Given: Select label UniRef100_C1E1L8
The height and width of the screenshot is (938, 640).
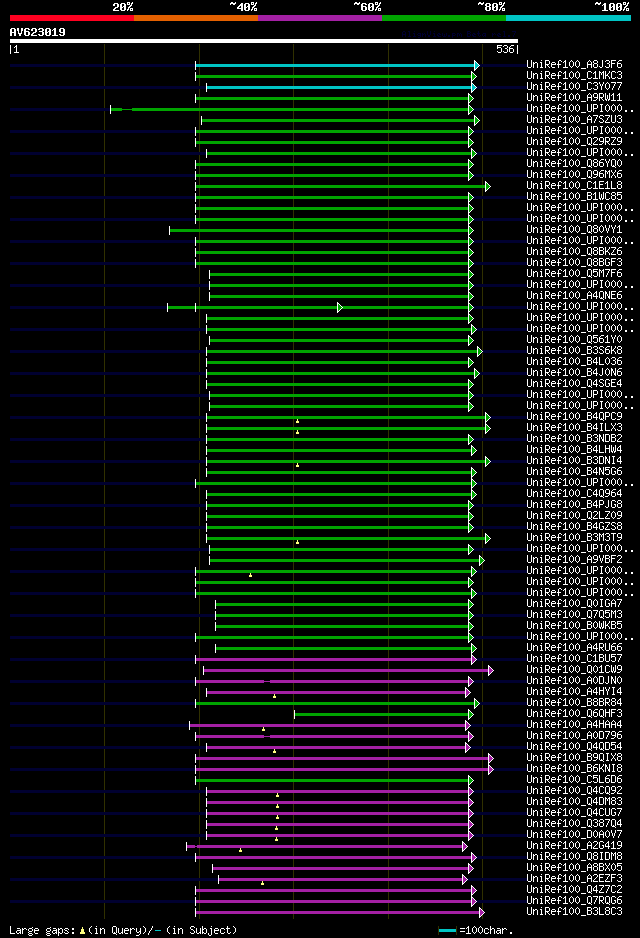Looking at the screenshot, I should pos(574,185).
